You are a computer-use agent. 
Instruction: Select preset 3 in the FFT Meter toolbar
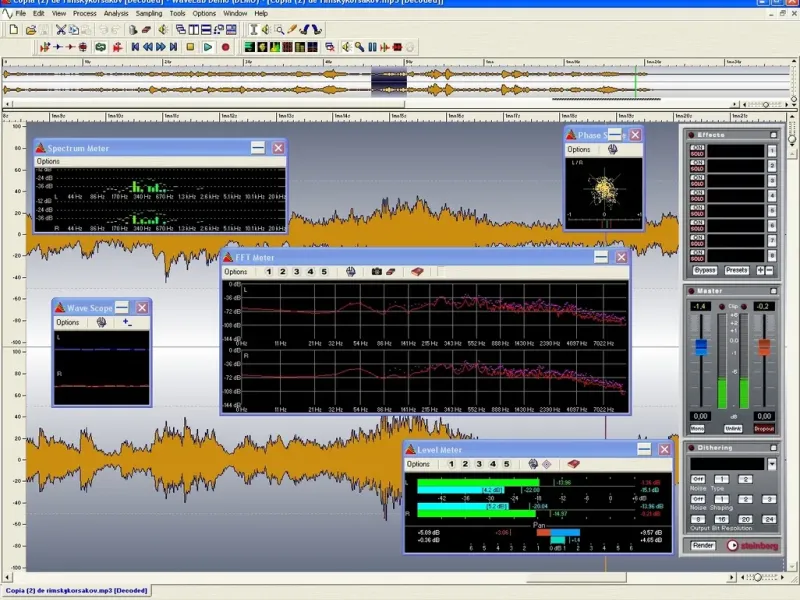(297, 272)
